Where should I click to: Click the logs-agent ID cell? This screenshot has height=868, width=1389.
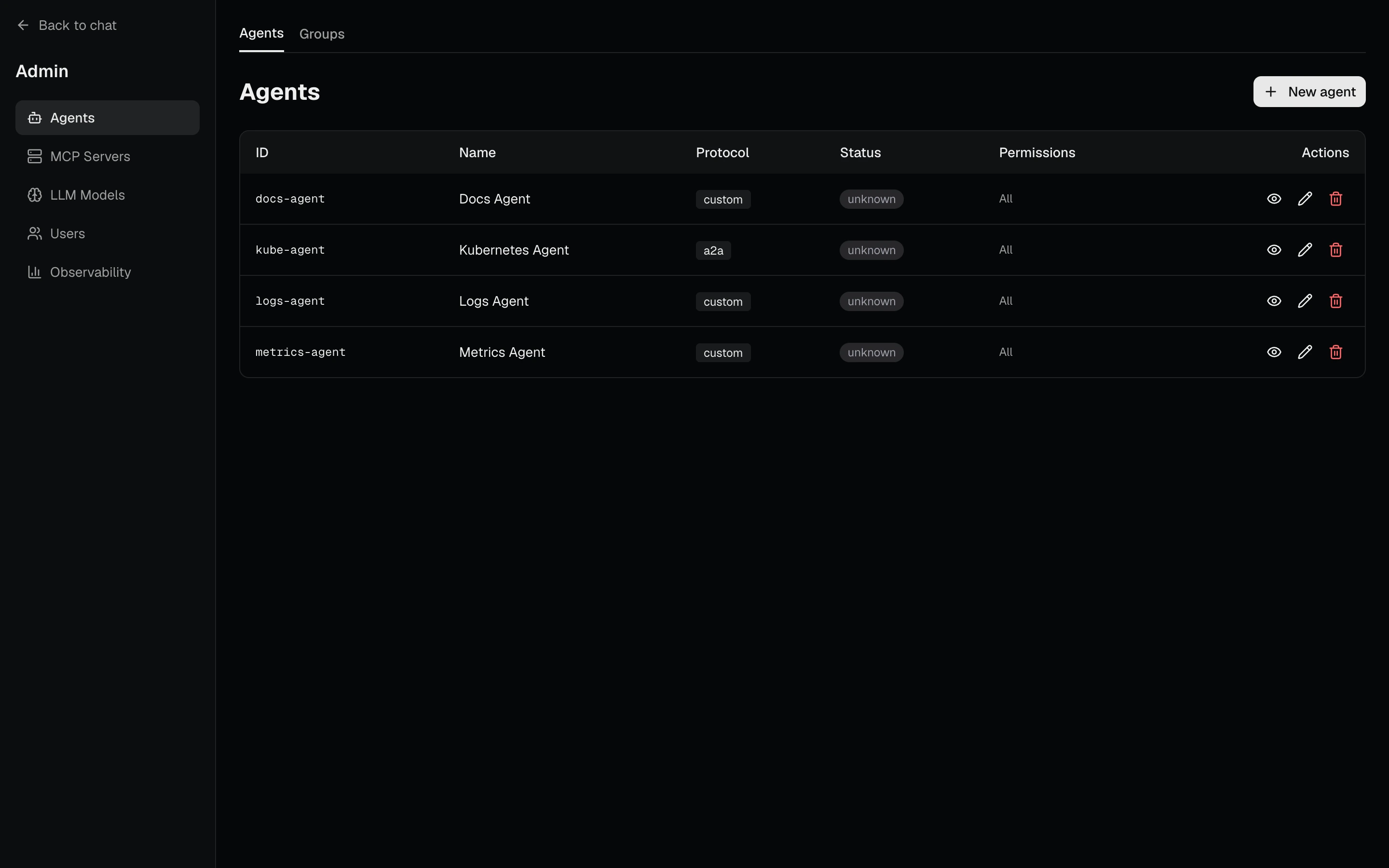click(290, 301)
